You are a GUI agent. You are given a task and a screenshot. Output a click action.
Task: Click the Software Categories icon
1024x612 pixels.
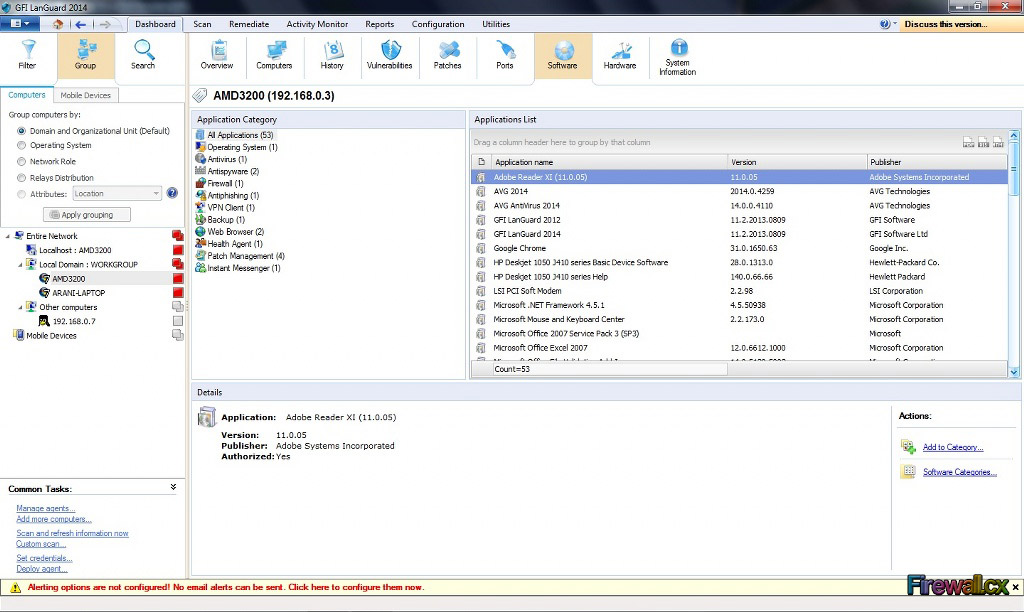coord(908,471)
